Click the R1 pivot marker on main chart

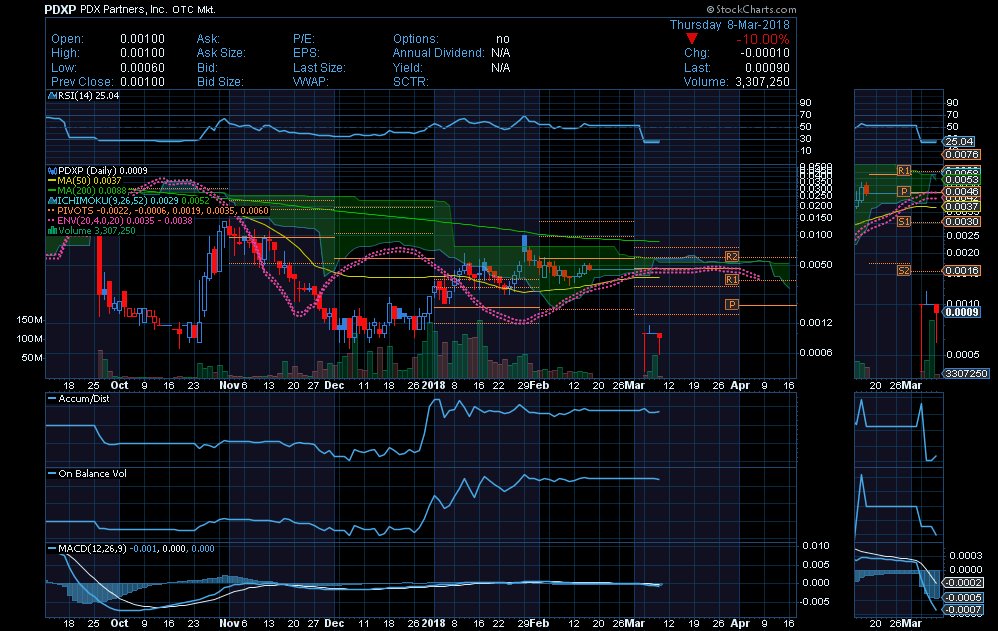click(x=732, y=280)
